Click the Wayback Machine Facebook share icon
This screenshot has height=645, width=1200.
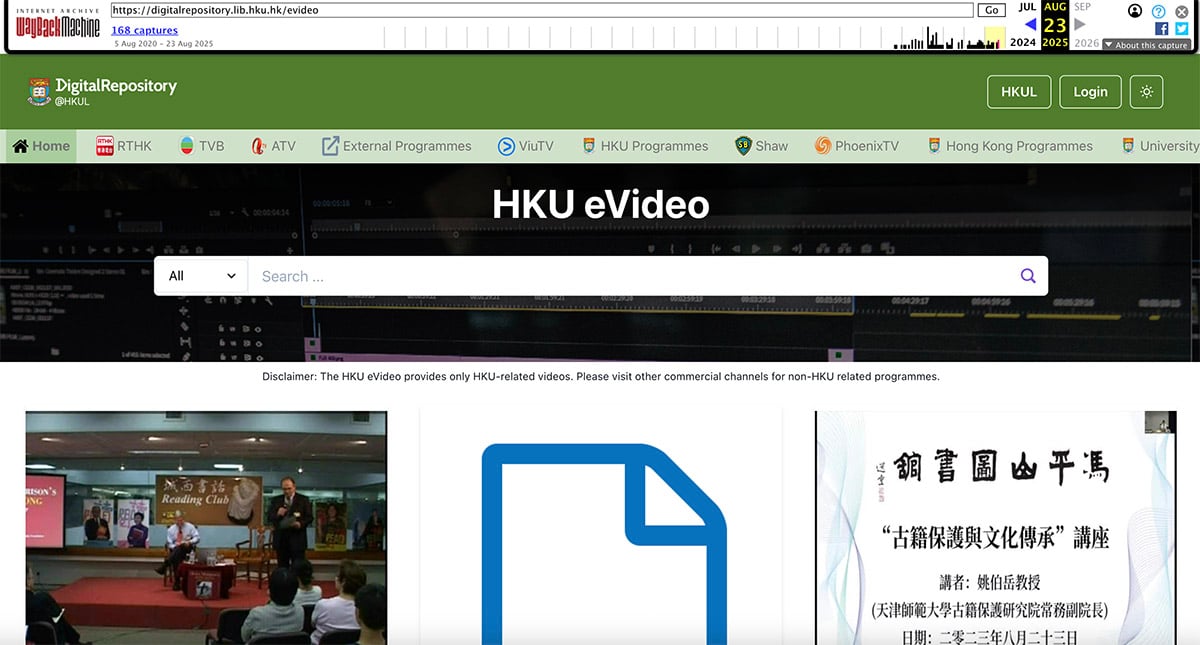pos(1162,29)
